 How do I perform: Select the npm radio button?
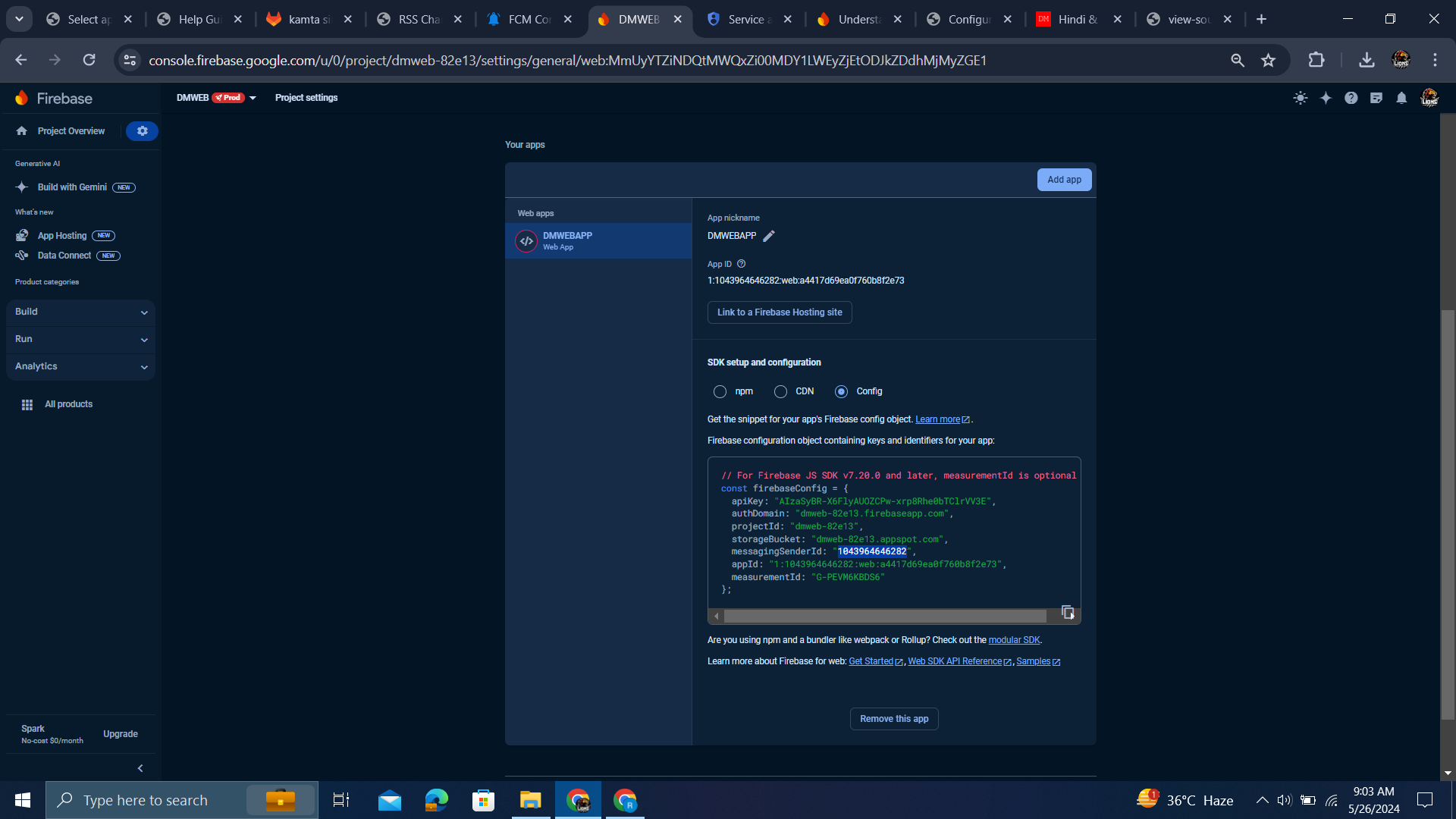720,392
